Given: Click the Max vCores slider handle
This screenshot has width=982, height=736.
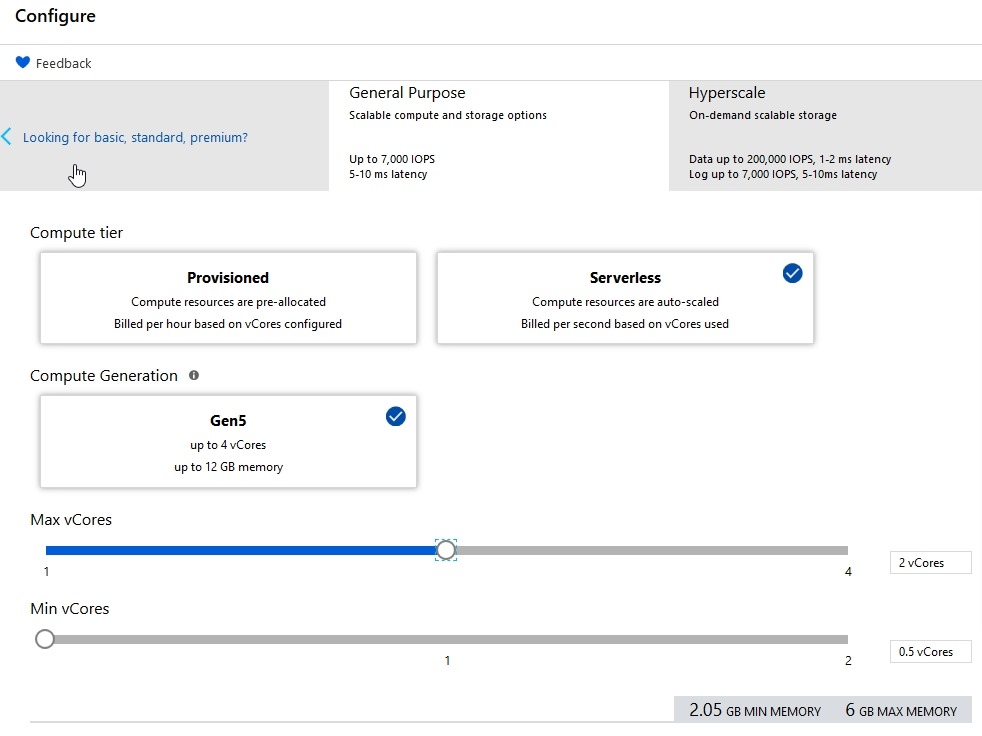Looking at the screenshot, I should pos(446,550).
